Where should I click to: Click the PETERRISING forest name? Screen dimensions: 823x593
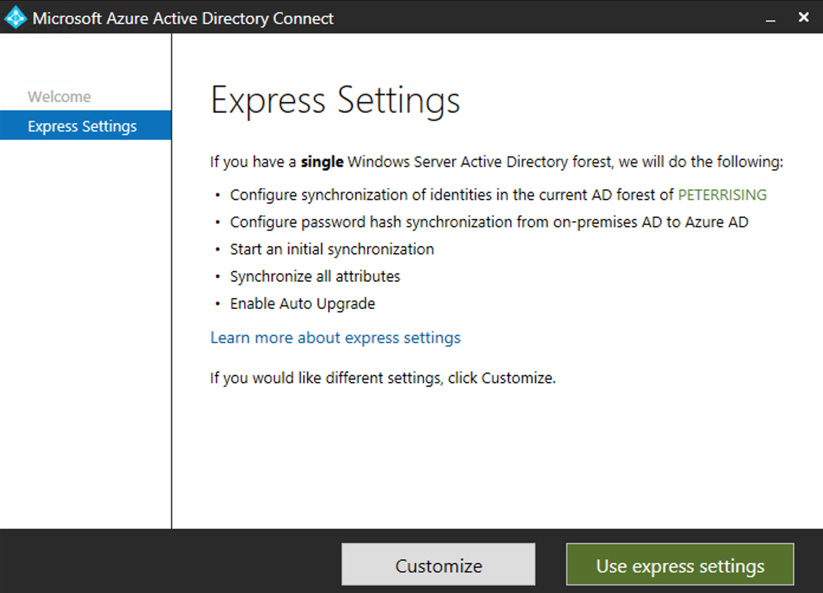[x=722, y=195]
